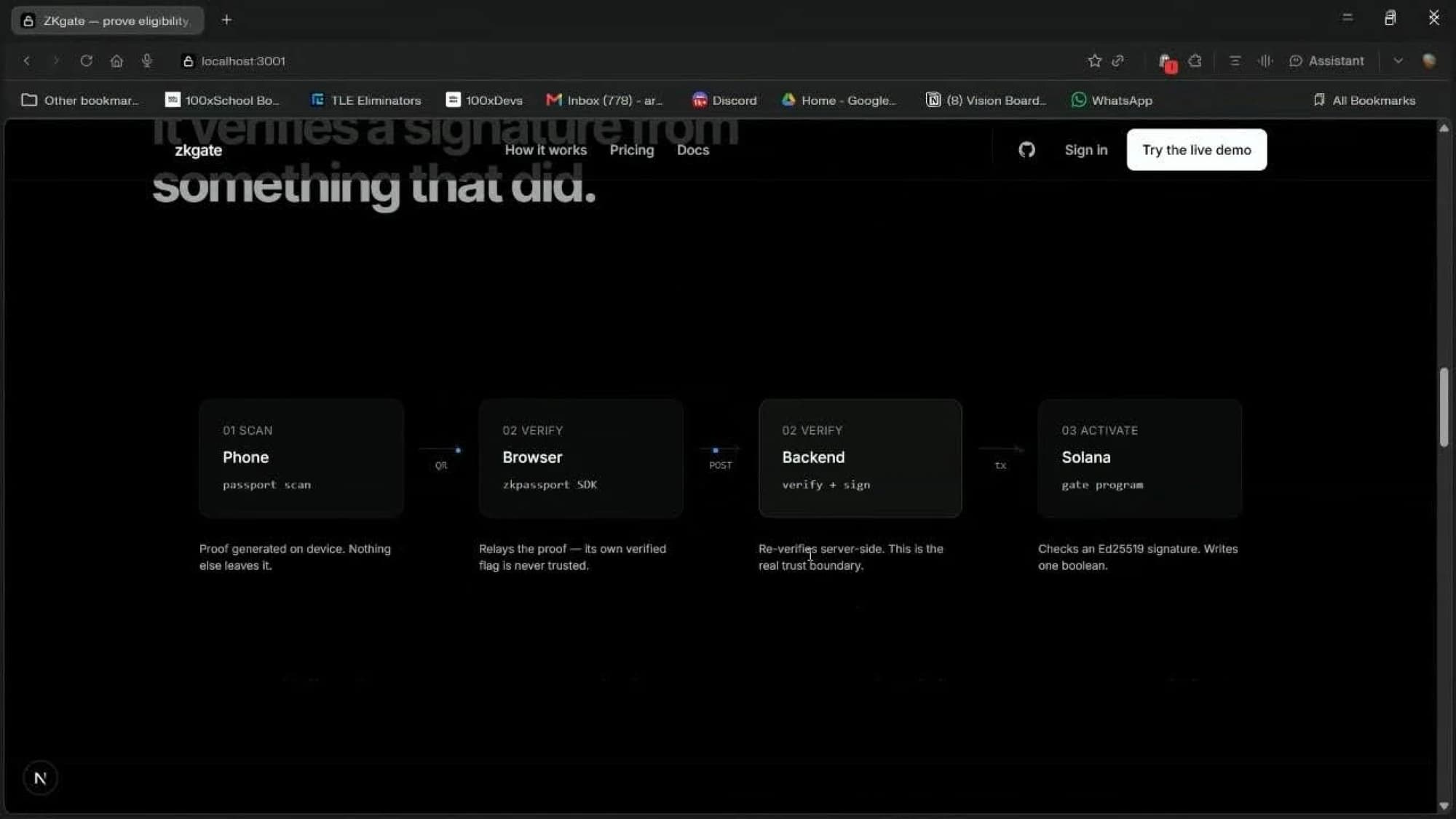Click the browser forward arrow
The image size is (1456, 819).
(55, 61)
